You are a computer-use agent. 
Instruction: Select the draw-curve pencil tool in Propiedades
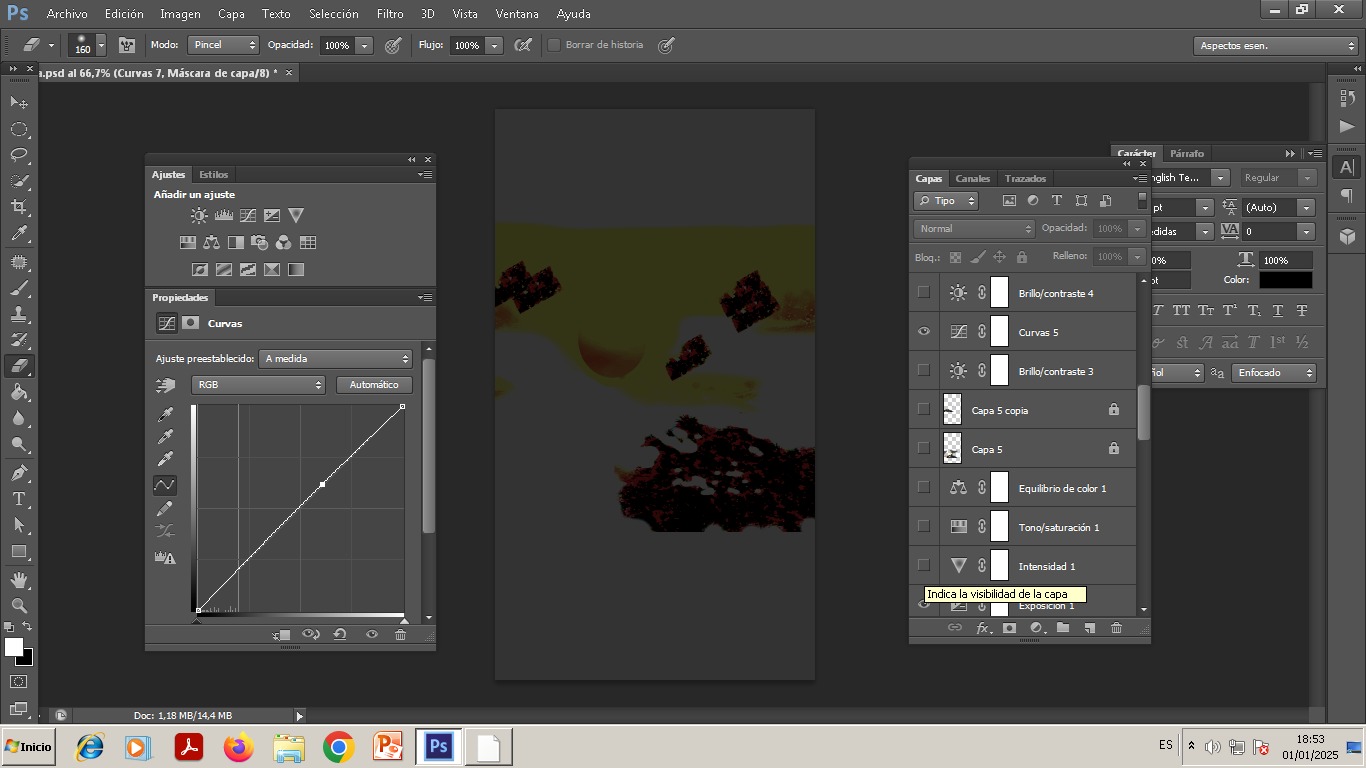165,509
